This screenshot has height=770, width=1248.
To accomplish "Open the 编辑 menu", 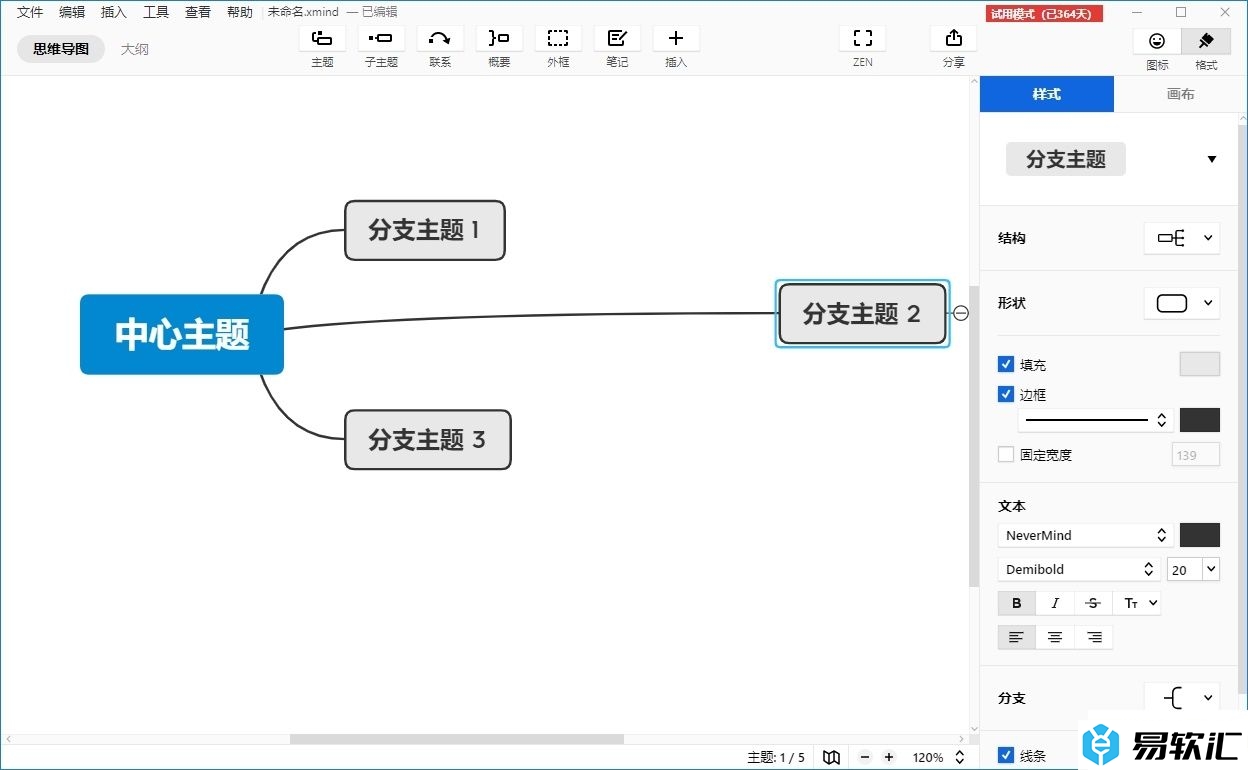I will 72,12.
